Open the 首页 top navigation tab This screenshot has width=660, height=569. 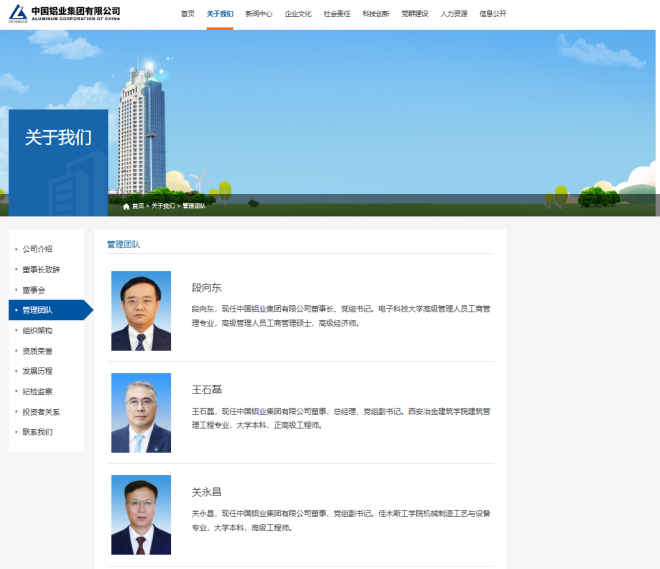click(187, 14)
